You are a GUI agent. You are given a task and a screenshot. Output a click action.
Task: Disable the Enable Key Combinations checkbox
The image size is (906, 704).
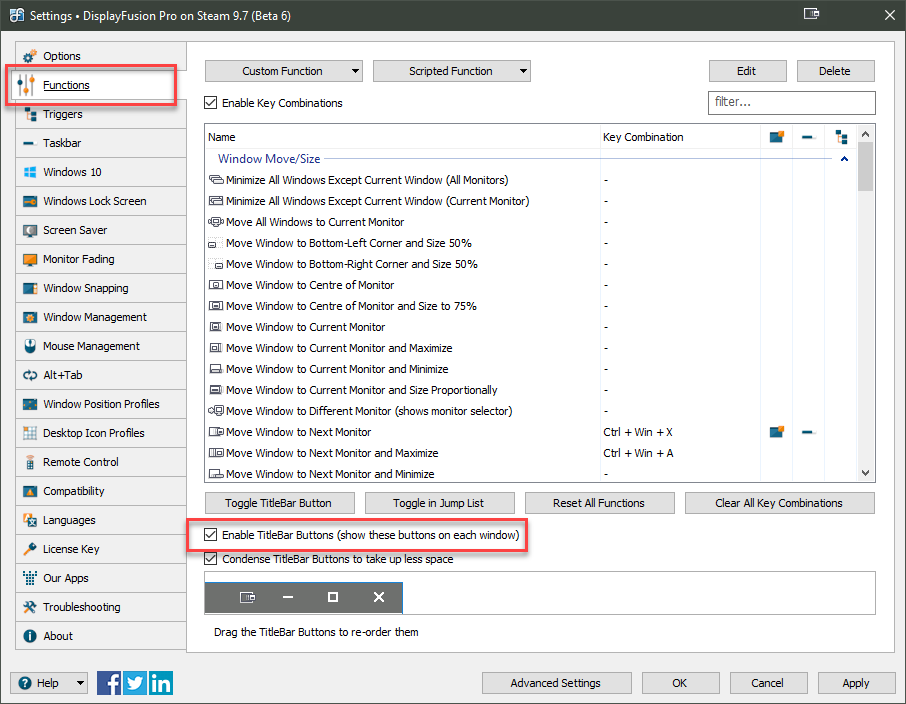(211, 103)
